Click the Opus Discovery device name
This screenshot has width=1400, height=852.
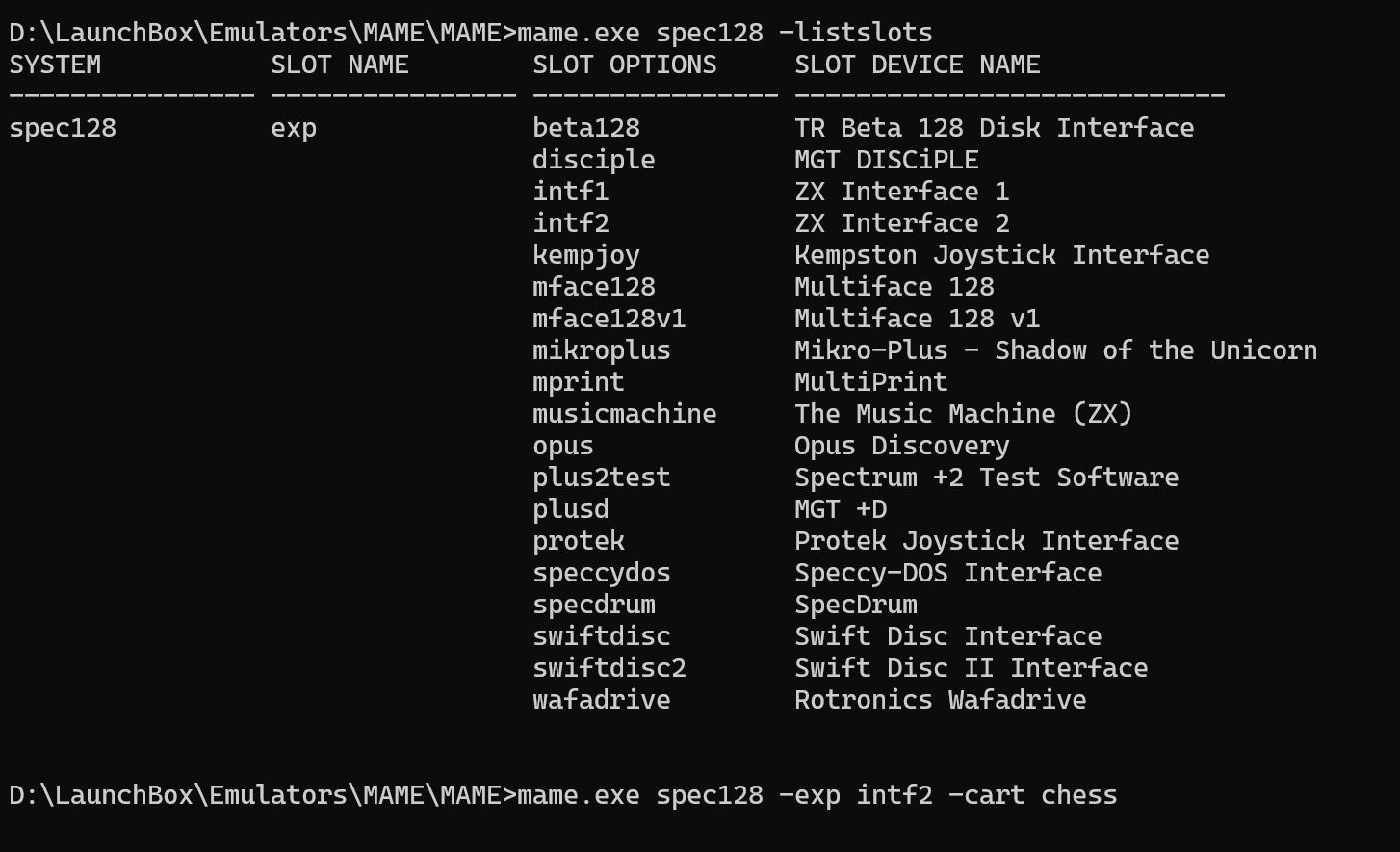pos(902,446)
